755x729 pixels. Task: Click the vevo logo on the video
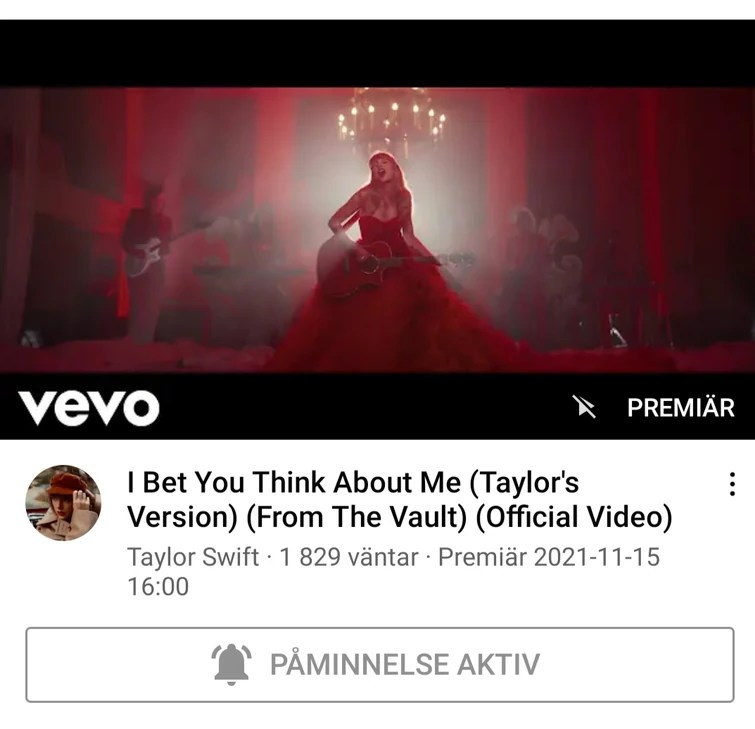click(89, 407)
